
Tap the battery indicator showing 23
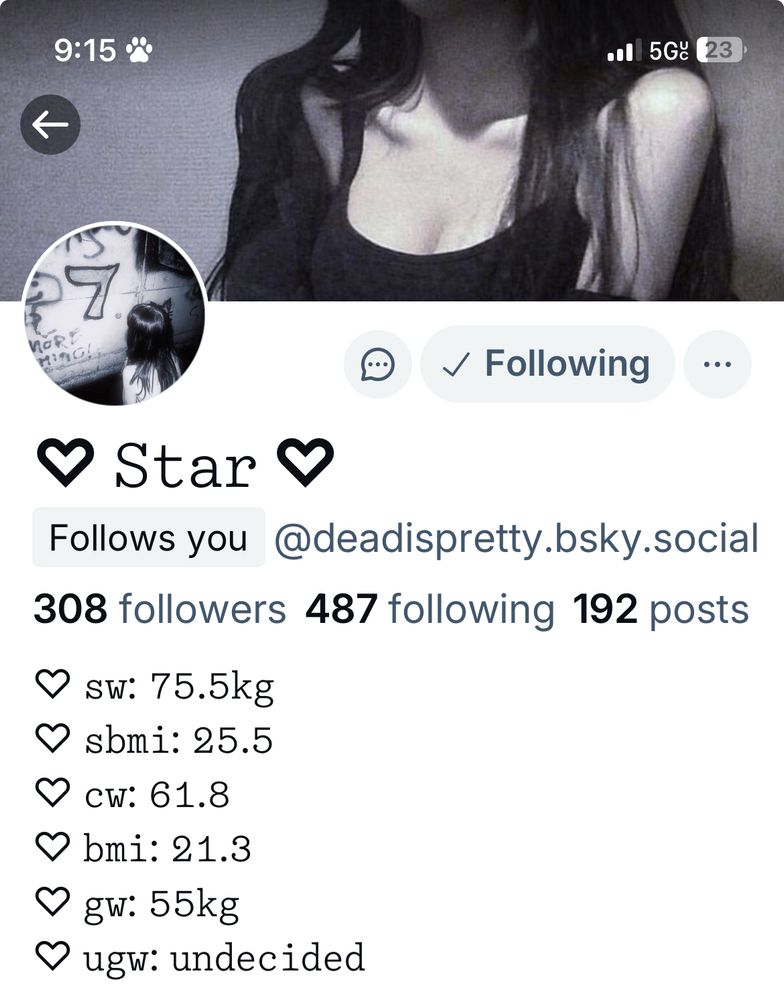pos(722,50)
